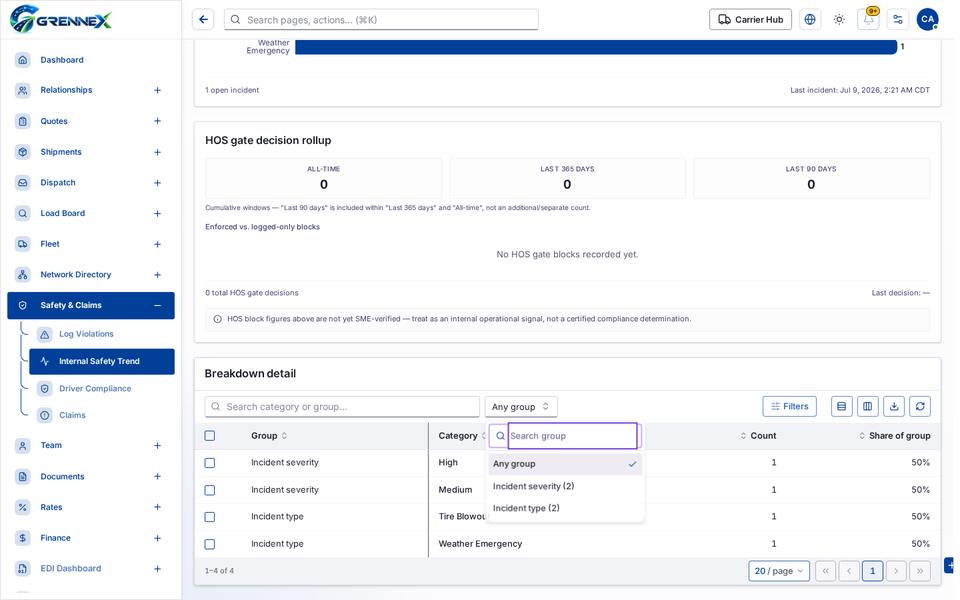Focus Search category or group field
960x600 pixels.
click(342, 407)
